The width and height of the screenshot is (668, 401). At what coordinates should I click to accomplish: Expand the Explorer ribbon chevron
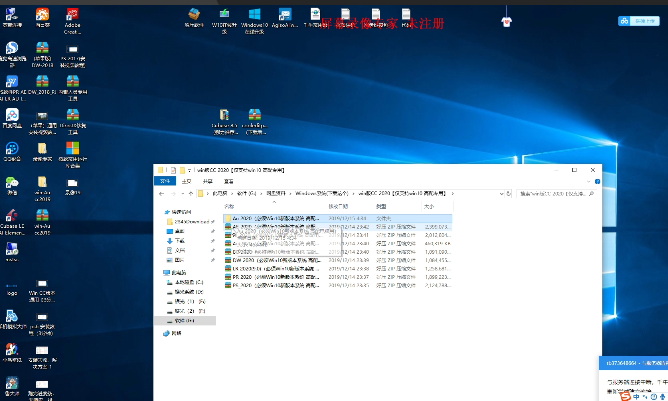(x=588, y=182)
